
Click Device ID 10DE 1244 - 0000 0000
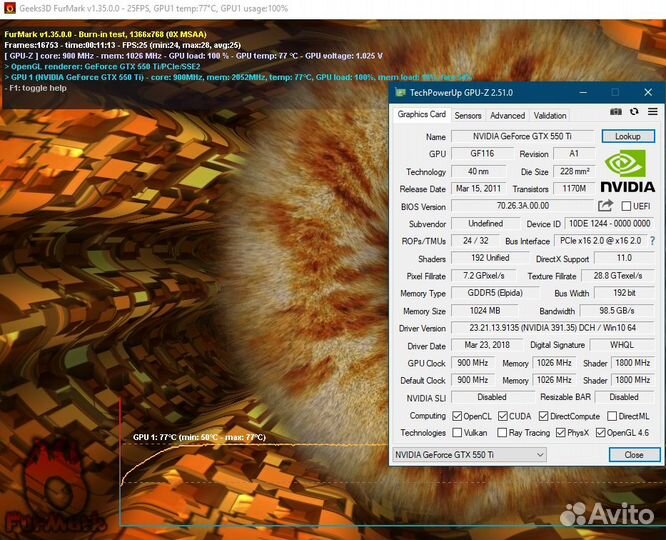tap(609, 223)
